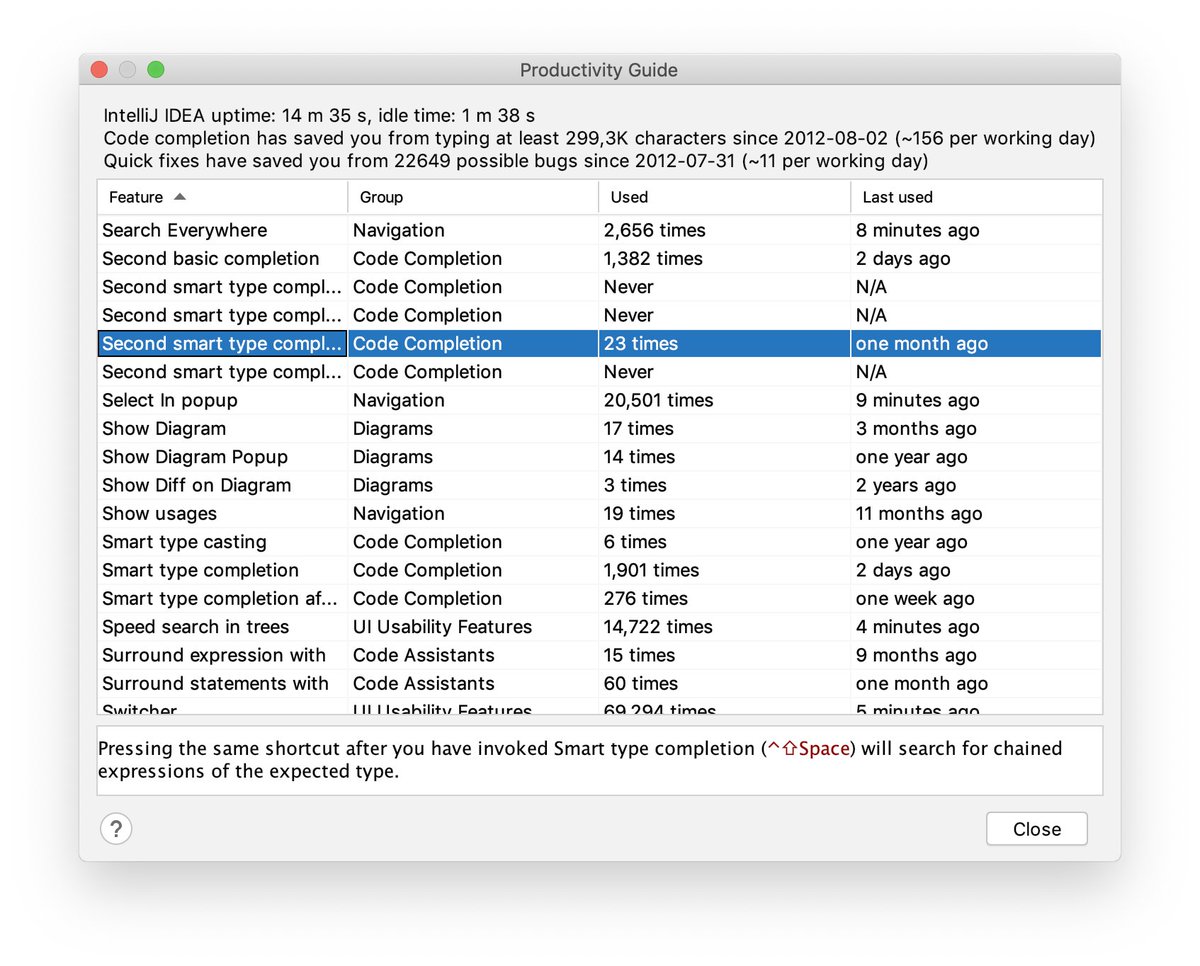The image size is (1200, 966).
Task: Select the Show Diff on Diagram feature
Action: [222, 485]
